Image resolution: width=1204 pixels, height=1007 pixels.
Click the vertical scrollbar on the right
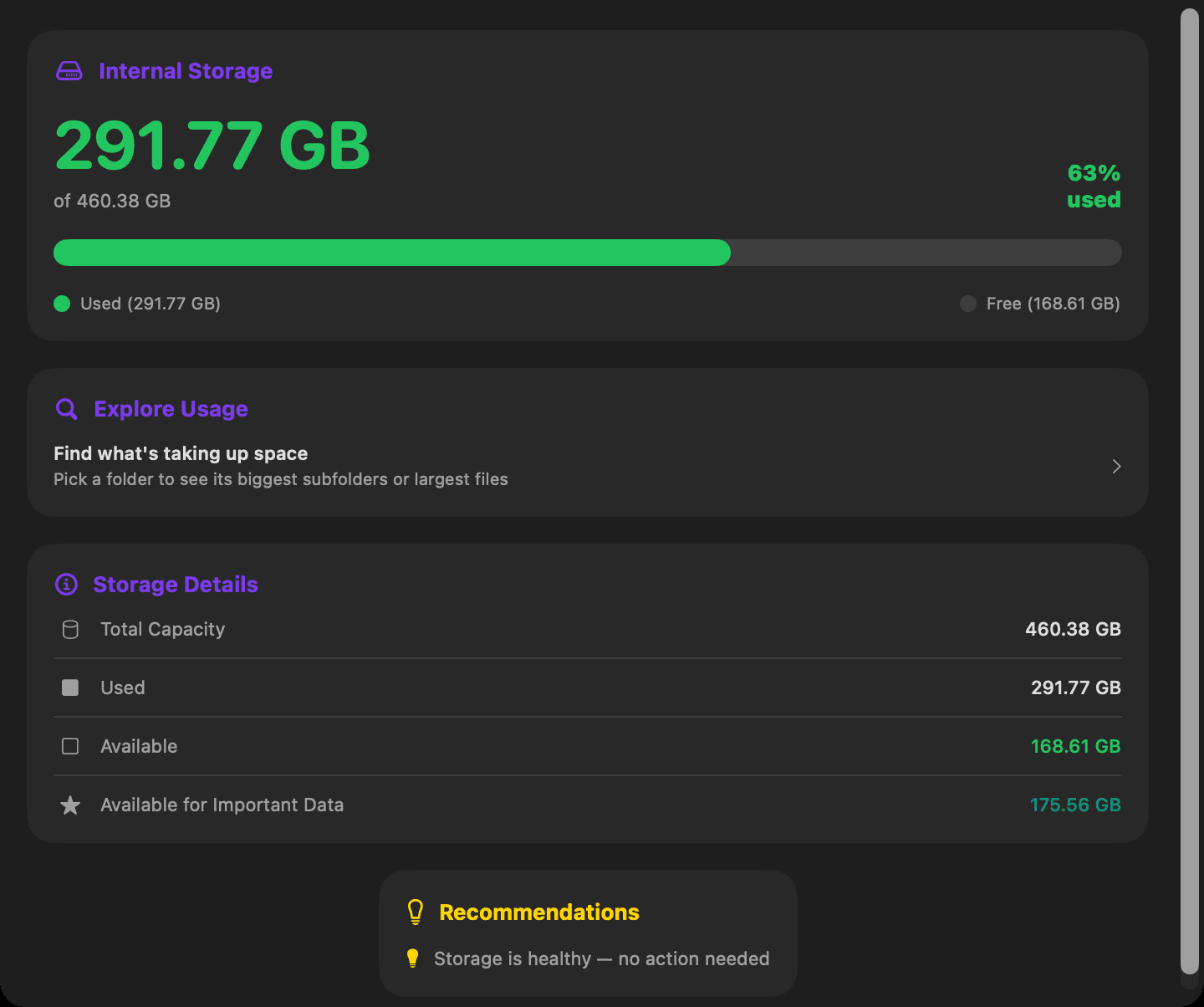pos(1190,492)
